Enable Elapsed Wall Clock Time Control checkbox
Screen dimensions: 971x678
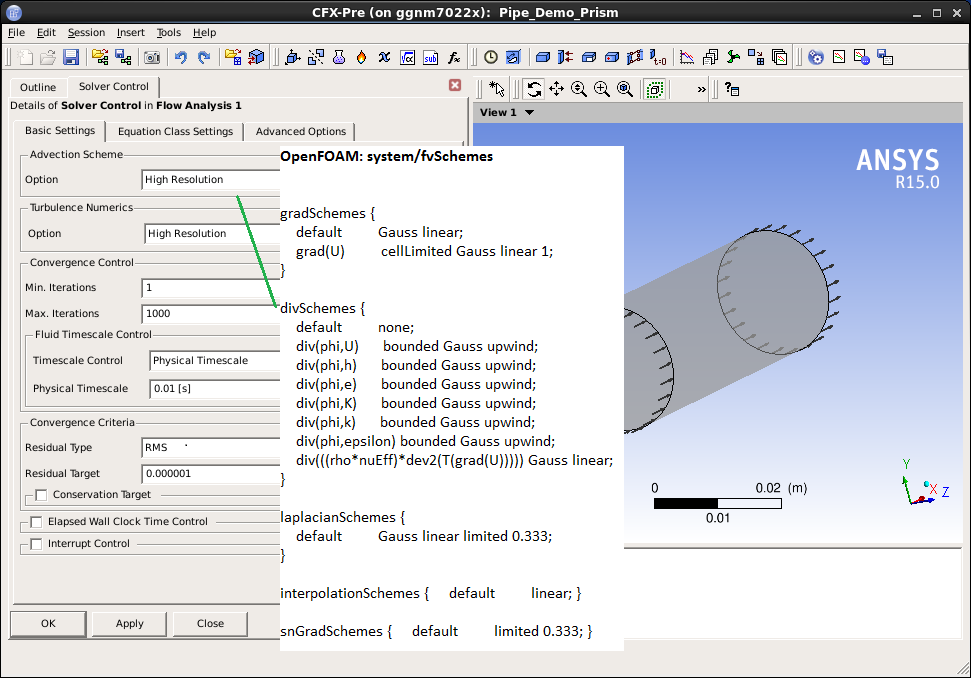[x=37, y=522]
